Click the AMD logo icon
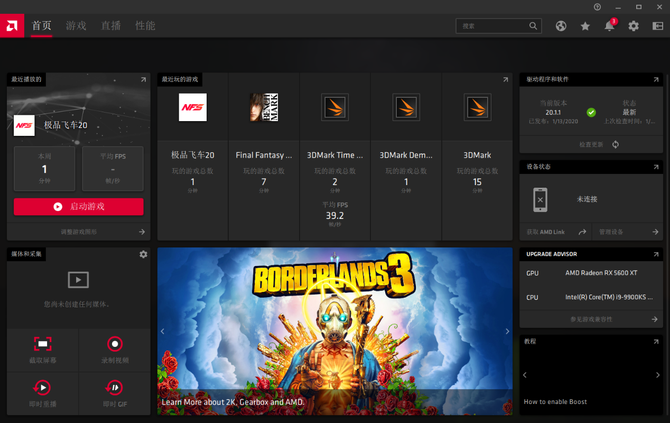The image size is (670, 423). [x=12, y=26]
